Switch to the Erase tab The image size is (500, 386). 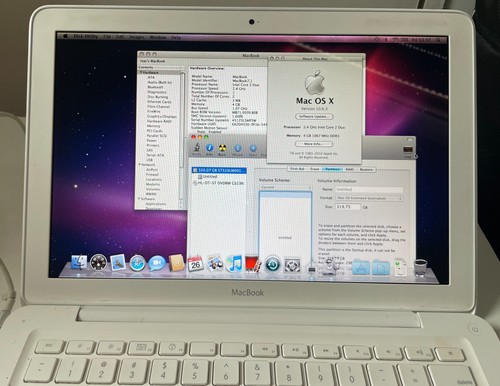[314, 169]
